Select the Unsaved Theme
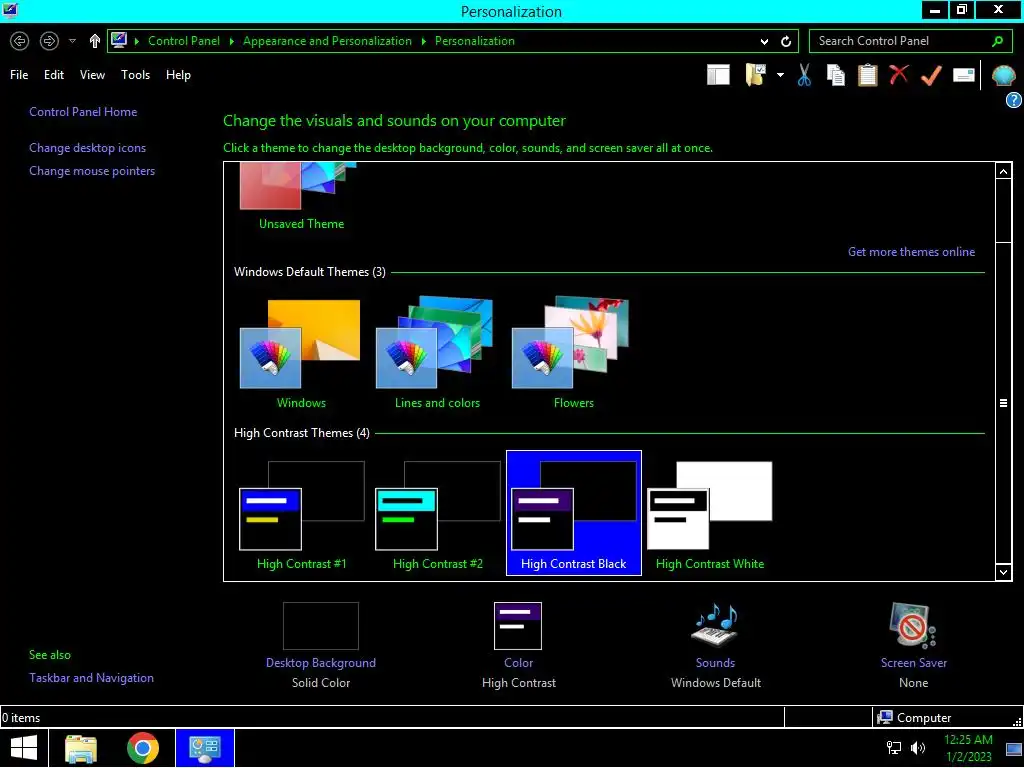The image size is (1024, 768). pos(301,197)
